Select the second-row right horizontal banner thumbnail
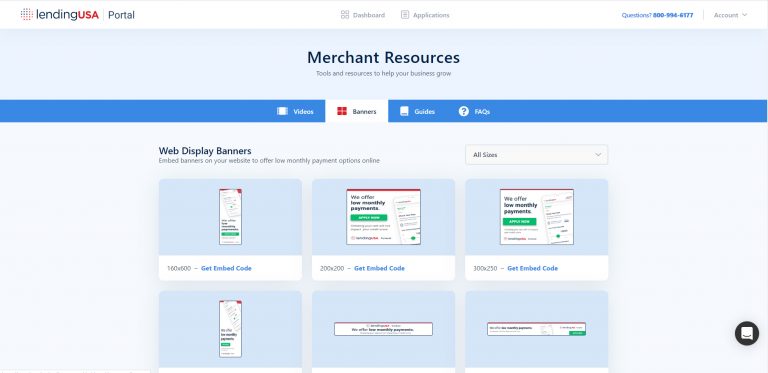The width and height of the screenshot is (768, 373). (537, 329)
